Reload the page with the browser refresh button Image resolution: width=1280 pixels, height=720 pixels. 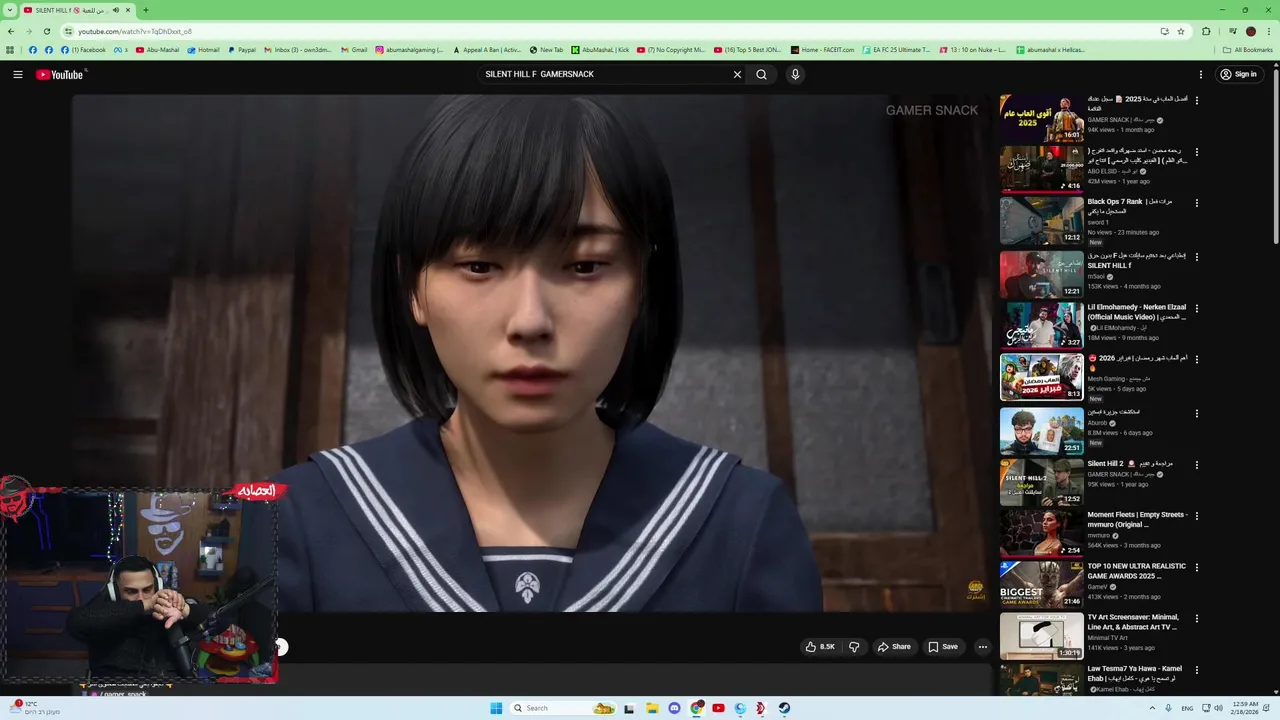point(46,31)
